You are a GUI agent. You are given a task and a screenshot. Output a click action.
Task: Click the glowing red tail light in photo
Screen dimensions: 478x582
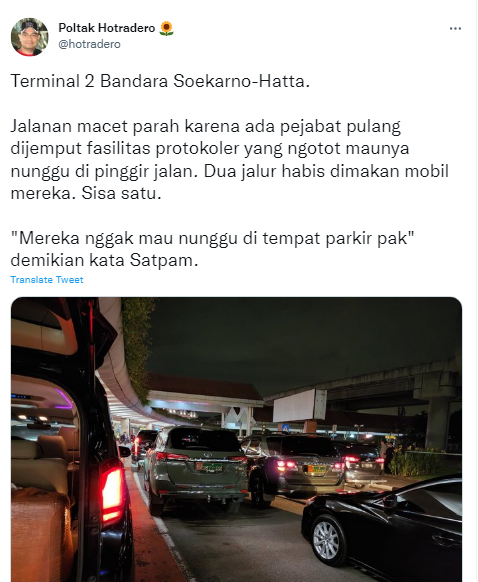[112, 494]
